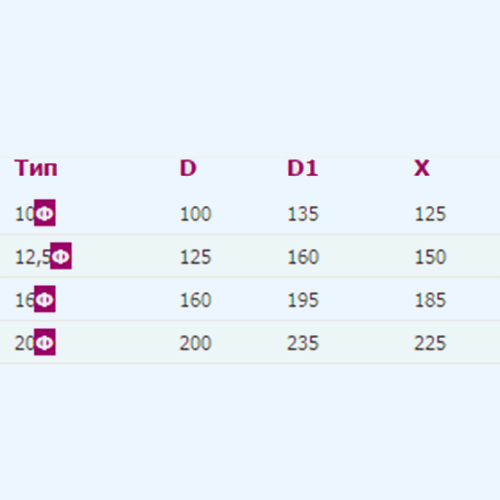
Task: Select the Ф badge in row 16
Action: (x=45, y=299)
